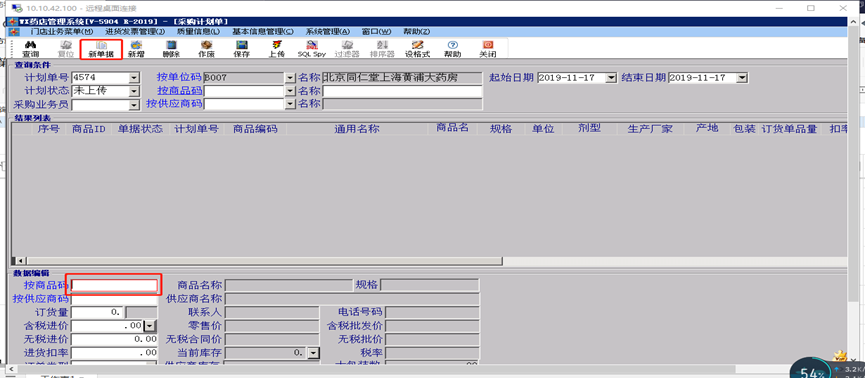
Task: Open the 帮助 menu in the menu bar
Action: (417, 31)
